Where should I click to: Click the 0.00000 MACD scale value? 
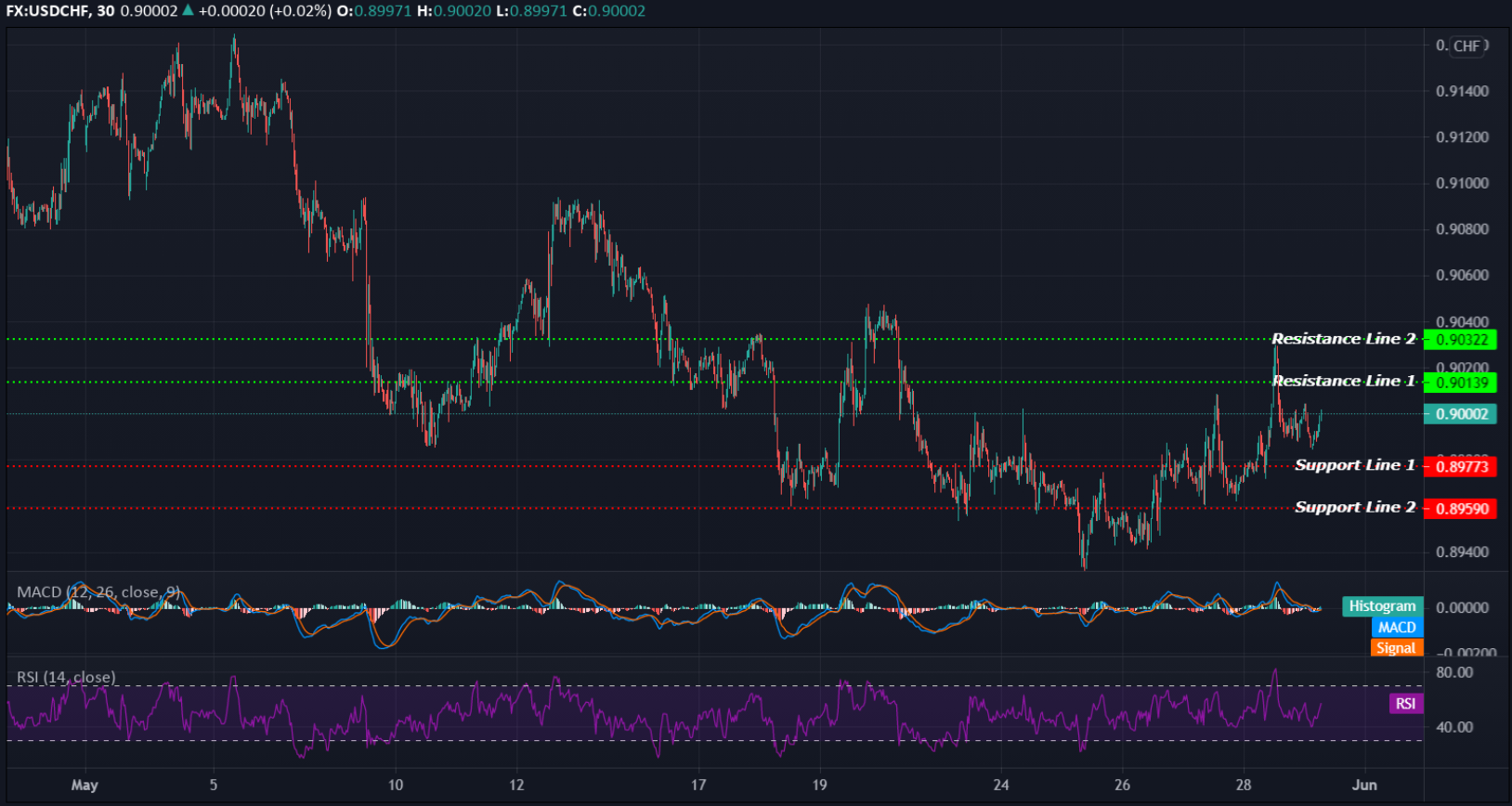[1463, 608]
